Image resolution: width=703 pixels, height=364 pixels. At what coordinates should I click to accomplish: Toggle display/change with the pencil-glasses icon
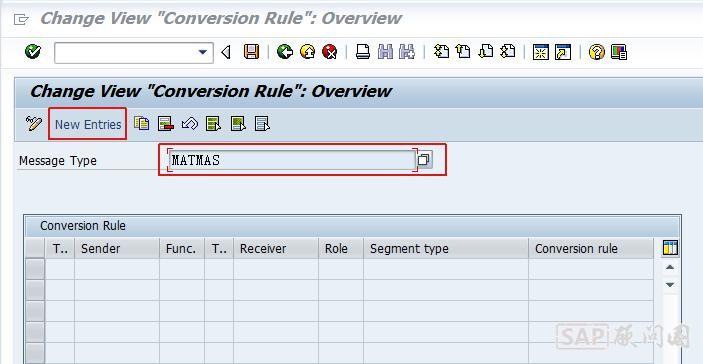[x=34, y=123]
